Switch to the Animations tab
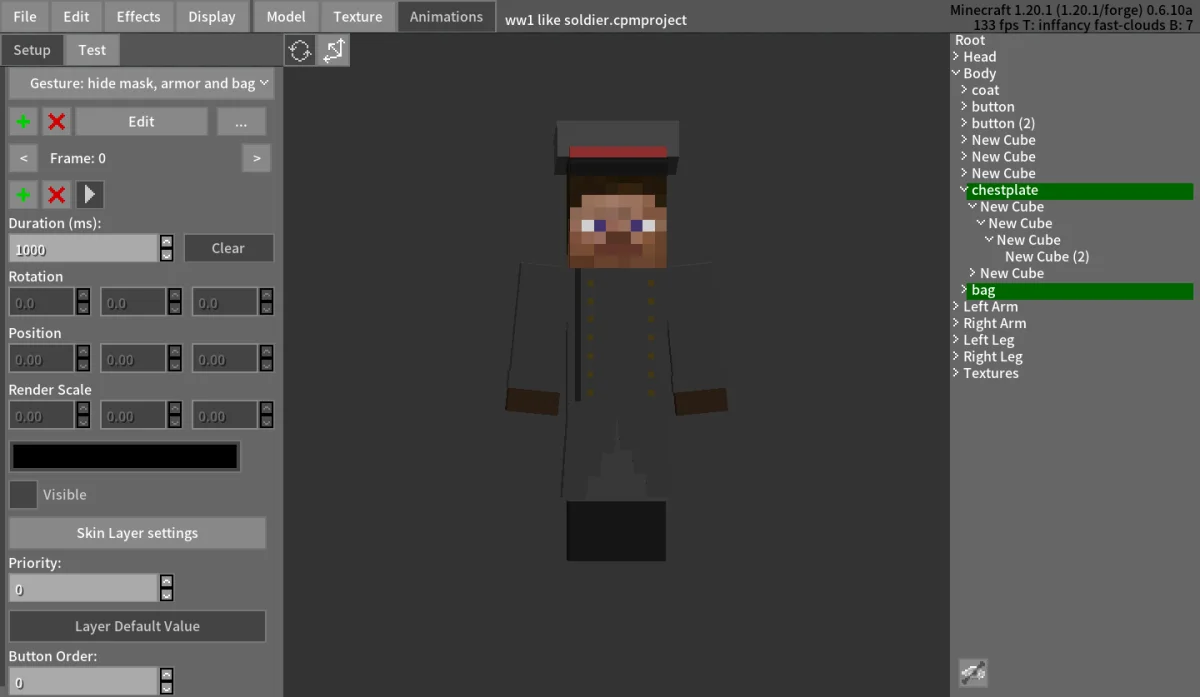 pos(446,17)
